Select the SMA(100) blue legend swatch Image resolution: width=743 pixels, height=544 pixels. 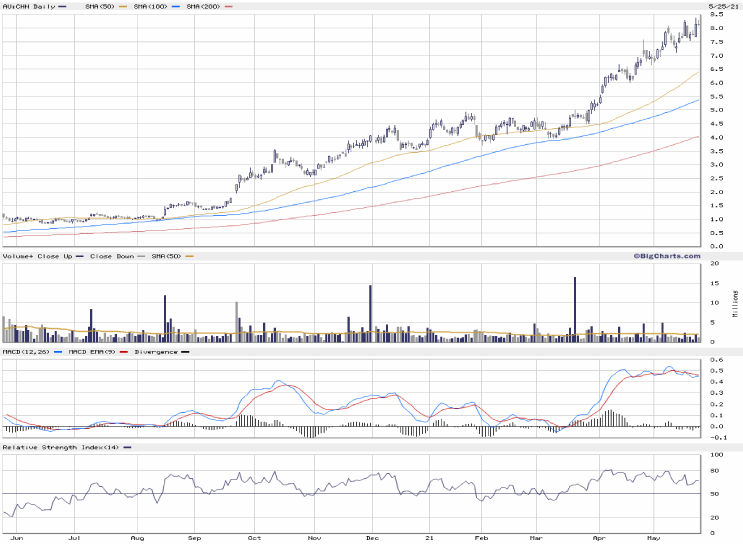177,6
